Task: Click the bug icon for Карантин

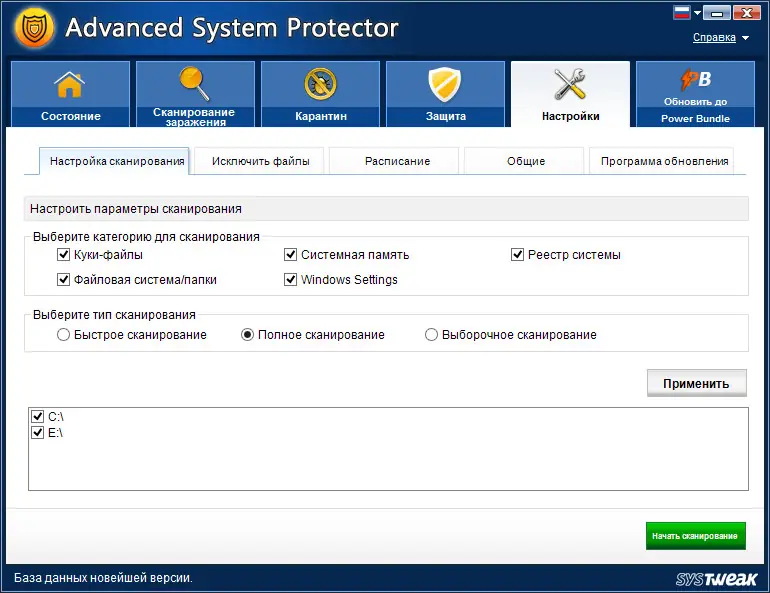Action: 320,83
